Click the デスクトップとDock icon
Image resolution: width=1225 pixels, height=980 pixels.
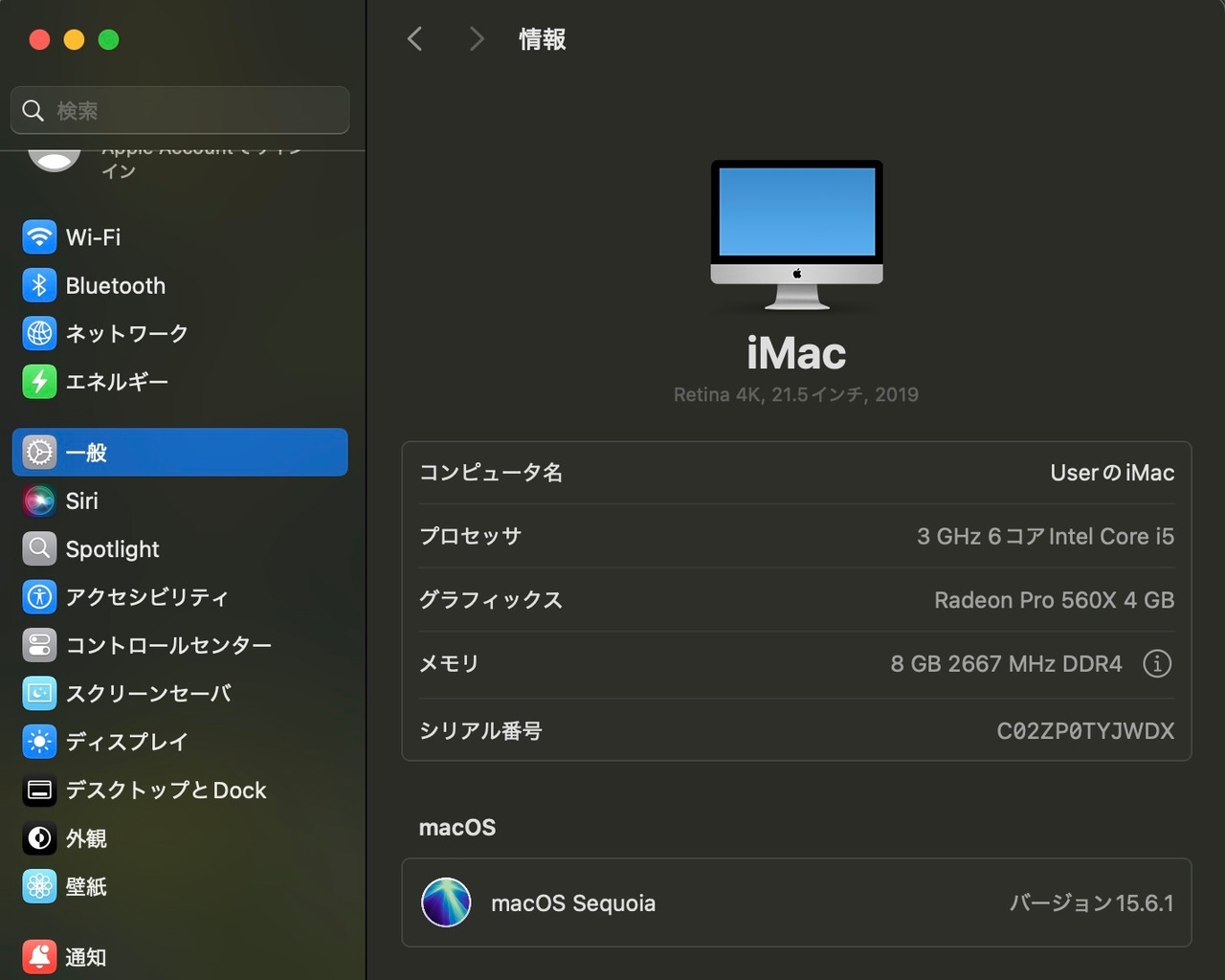pyautogui.click(x=39, y=790)
